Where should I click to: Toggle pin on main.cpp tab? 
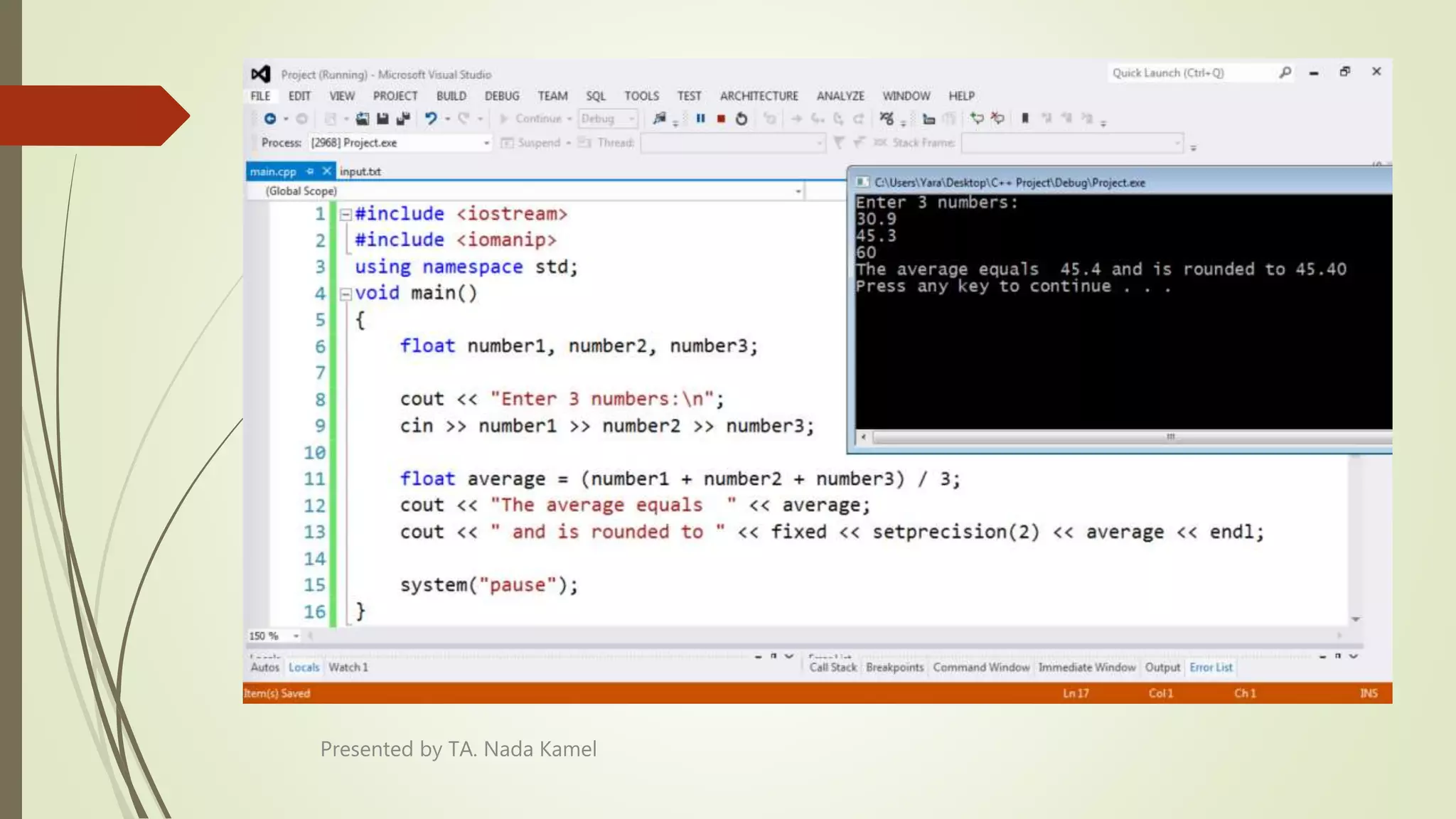(310, 171)
